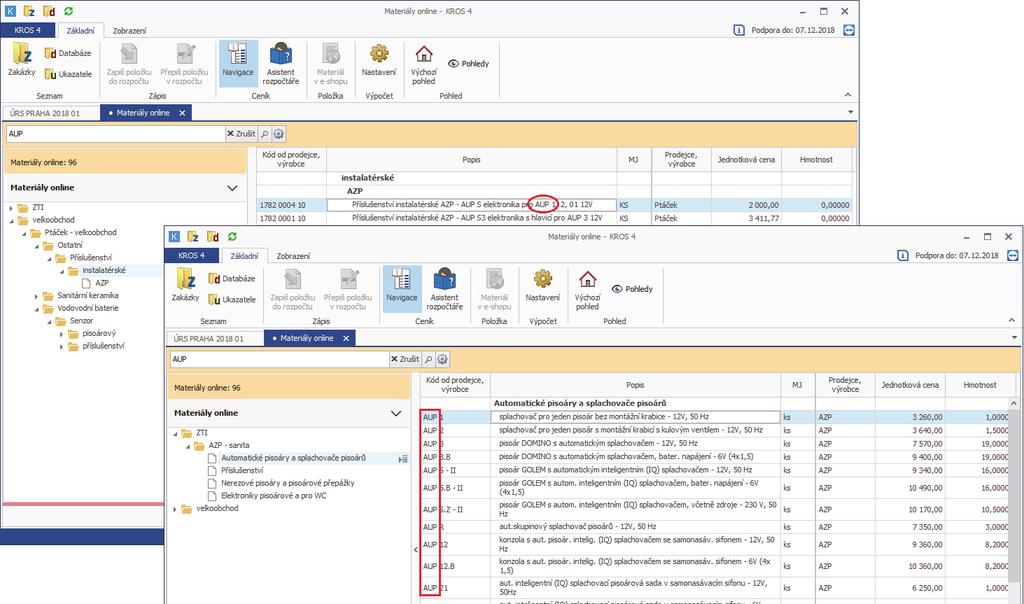Select Nerezové pisoáry a pisoárové přepážky item
The height and width of the screenshot is (604, 1024).
[287, 483]
